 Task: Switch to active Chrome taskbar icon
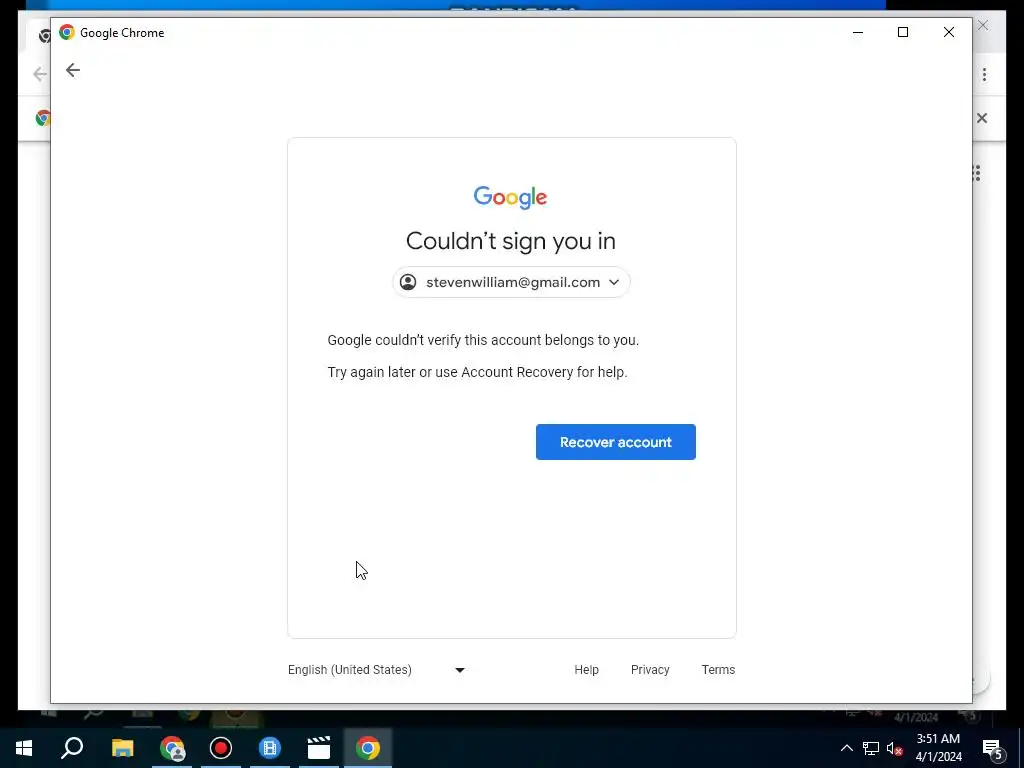click(368, 748)
